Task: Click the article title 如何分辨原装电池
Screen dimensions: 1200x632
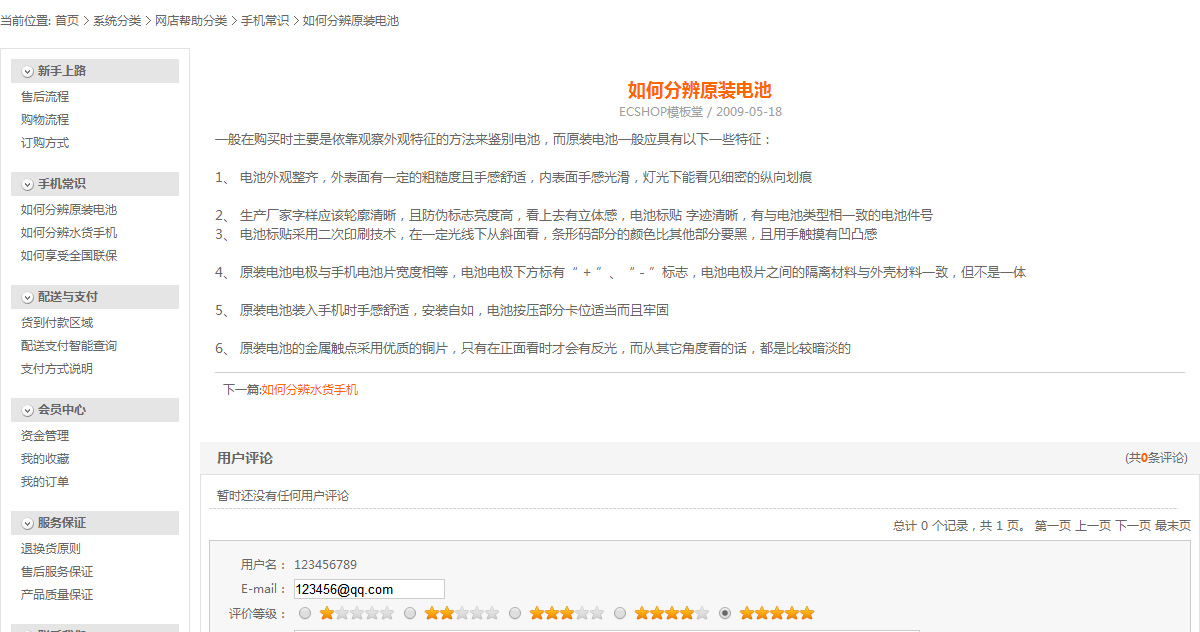Action: coord(700,90)
